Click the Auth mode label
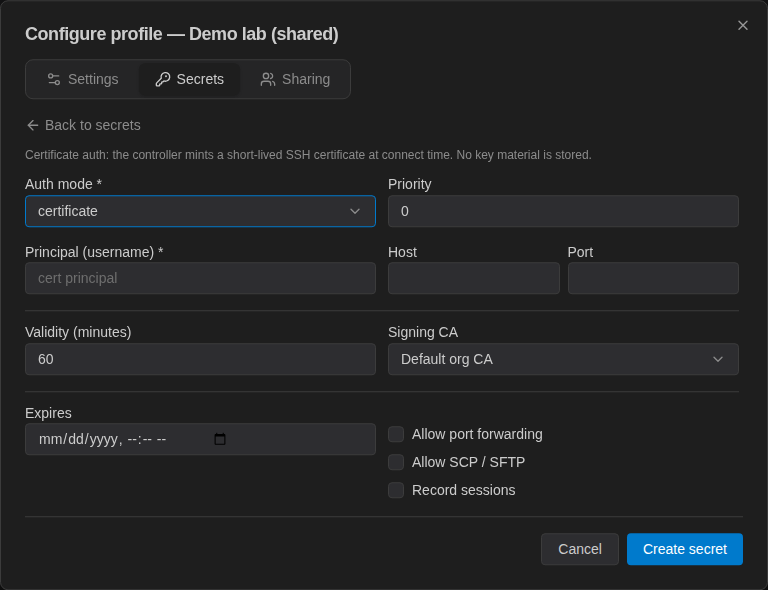The height and width of the screenshot is (590, 768). 63,184
